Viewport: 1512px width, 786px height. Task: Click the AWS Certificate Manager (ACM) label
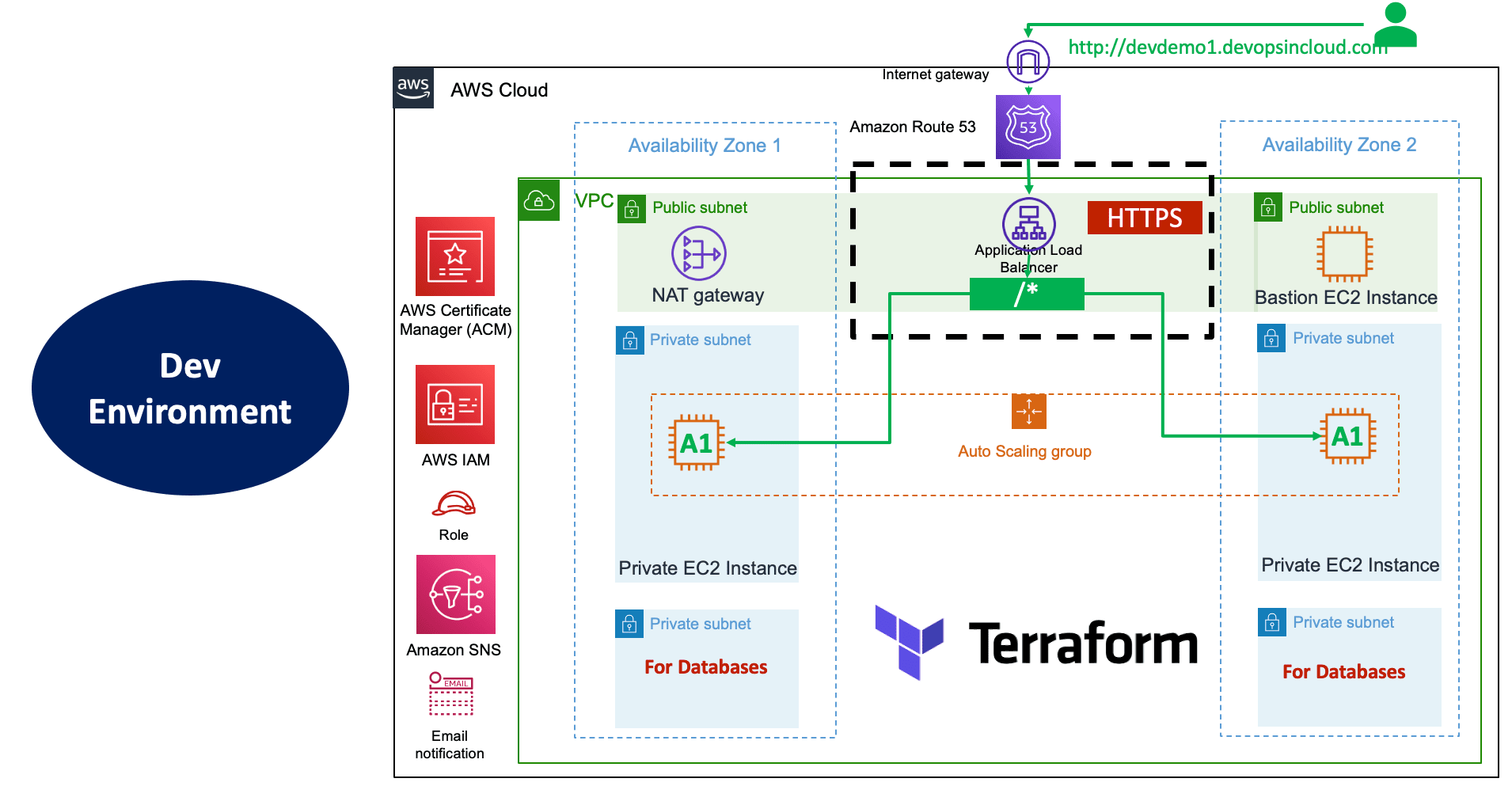456,320
